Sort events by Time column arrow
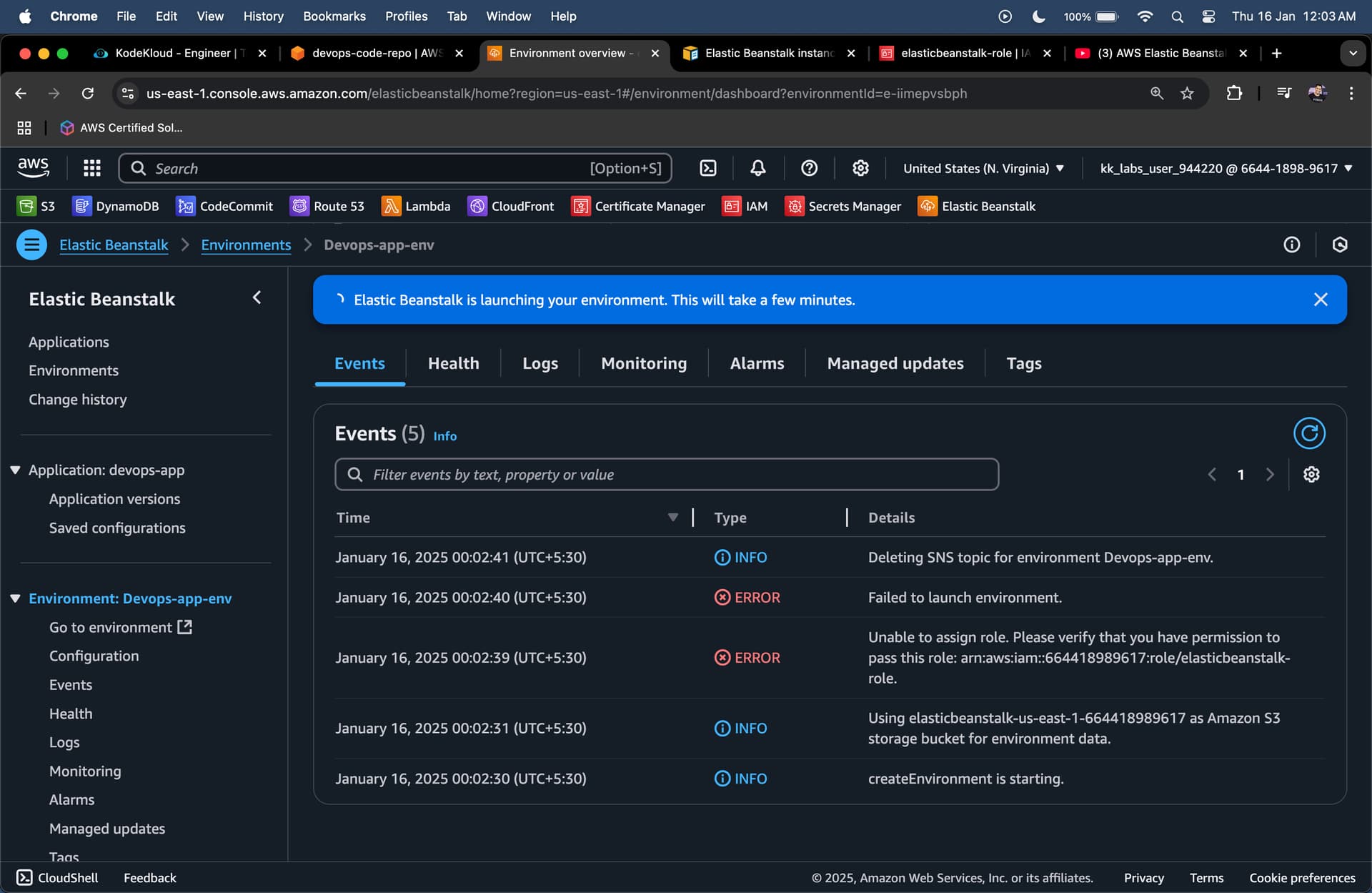Screen dimensions: 1372x893 click(x=672, y=518)
